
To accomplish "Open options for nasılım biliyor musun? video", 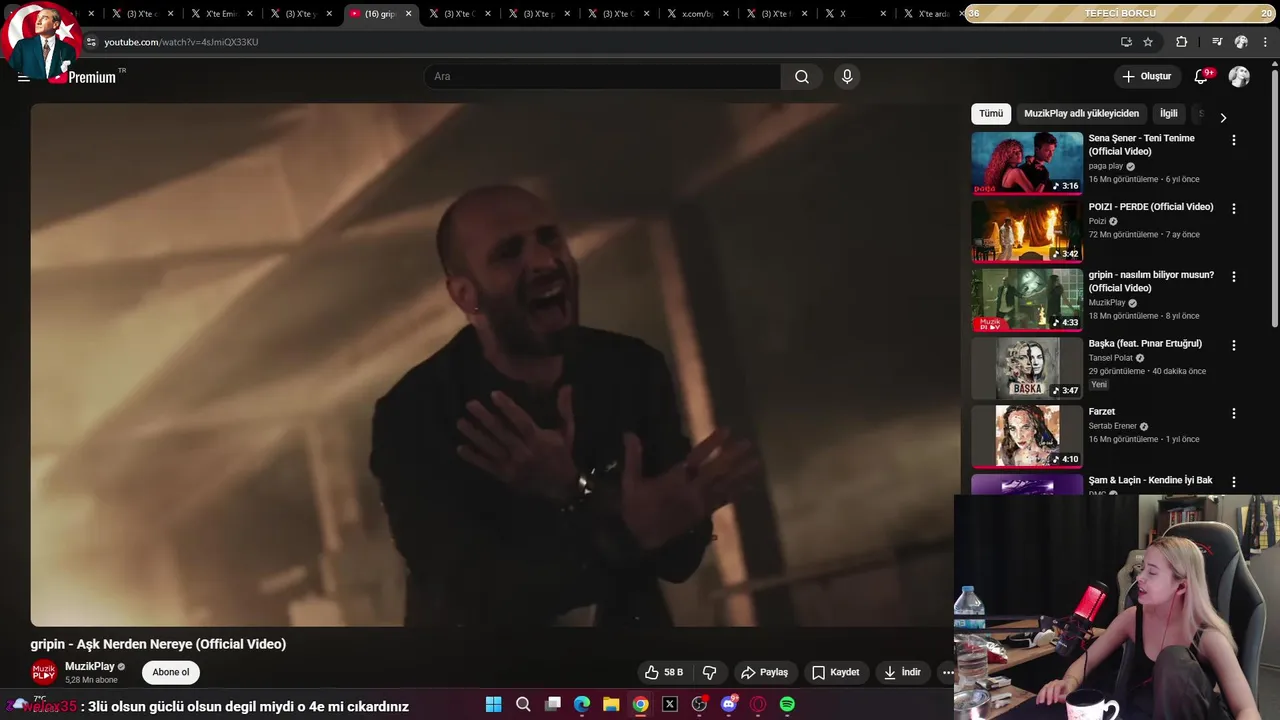I will 1233,277.
